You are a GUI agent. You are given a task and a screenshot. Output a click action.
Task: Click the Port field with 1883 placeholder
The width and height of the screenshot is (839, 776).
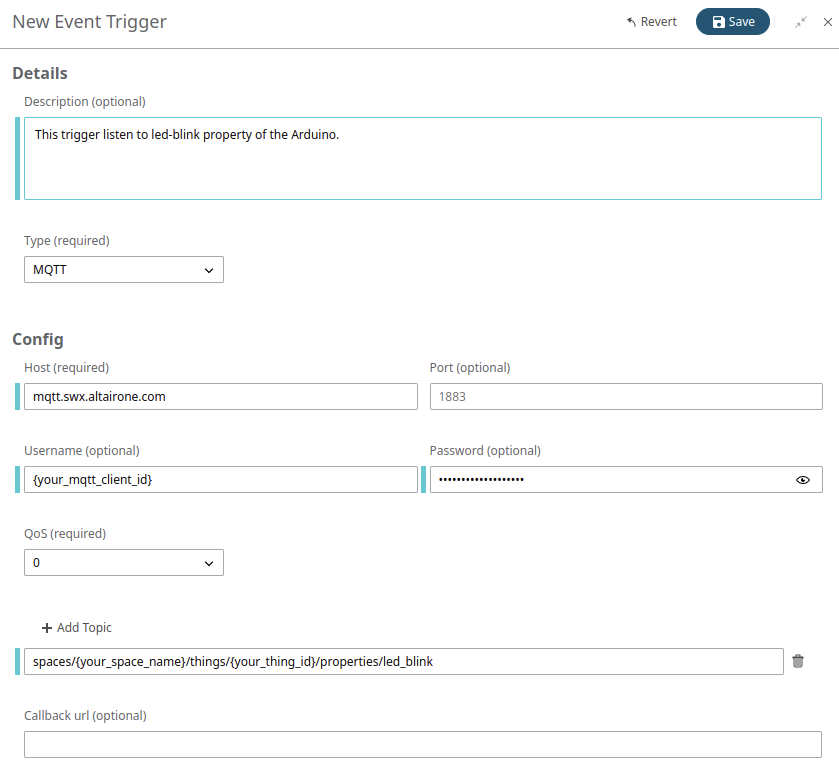625,397
